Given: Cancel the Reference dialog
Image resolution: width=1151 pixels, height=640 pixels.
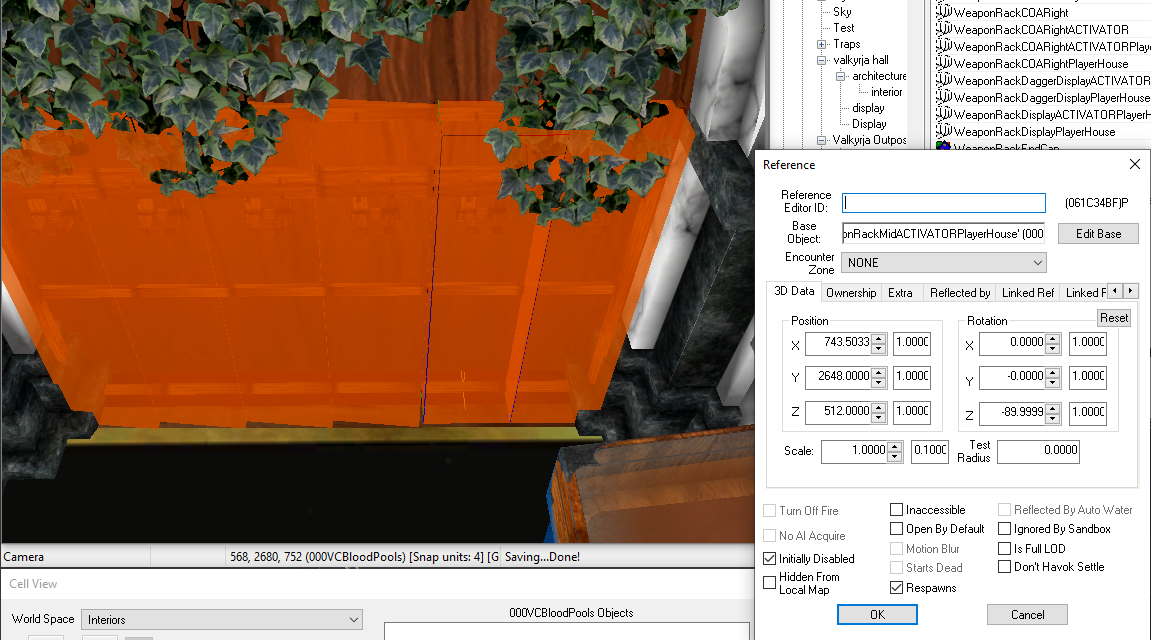Looking at the screenshot, I should click(1027, 614).
